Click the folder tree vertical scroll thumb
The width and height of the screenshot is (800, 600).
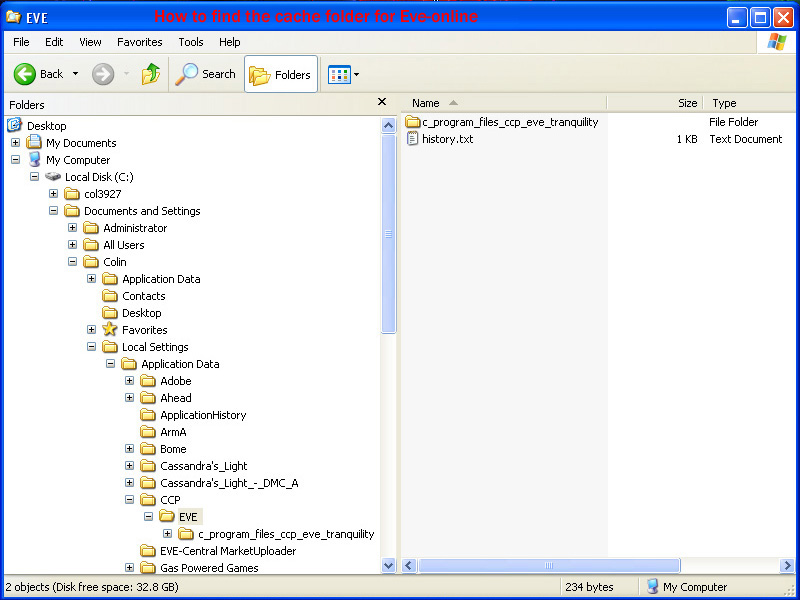pyautogui.click(x=388, y=234)
